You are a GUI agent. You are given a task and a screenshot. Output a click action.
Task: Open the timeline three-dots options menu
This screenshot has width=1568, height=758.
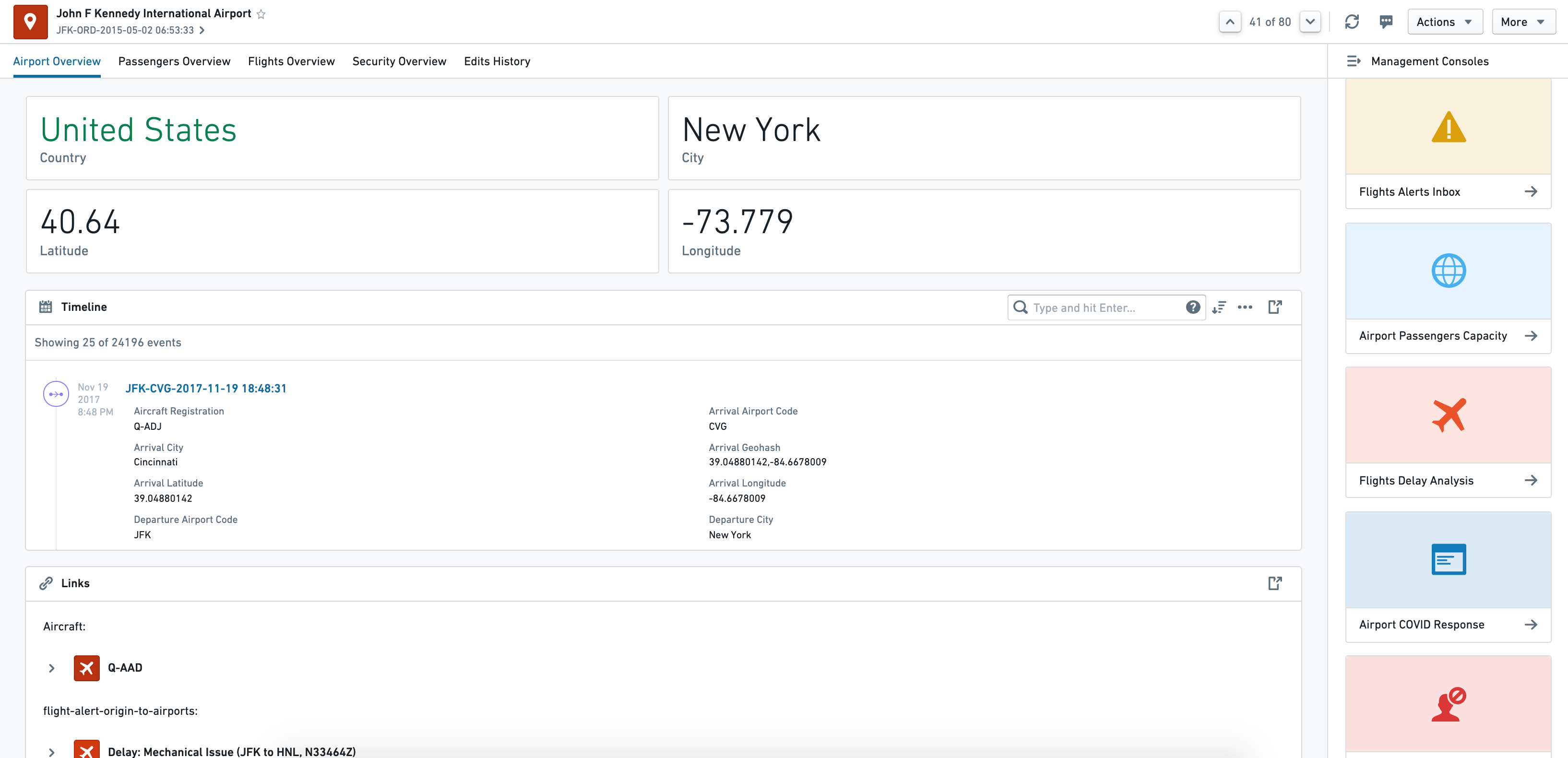1245,308
